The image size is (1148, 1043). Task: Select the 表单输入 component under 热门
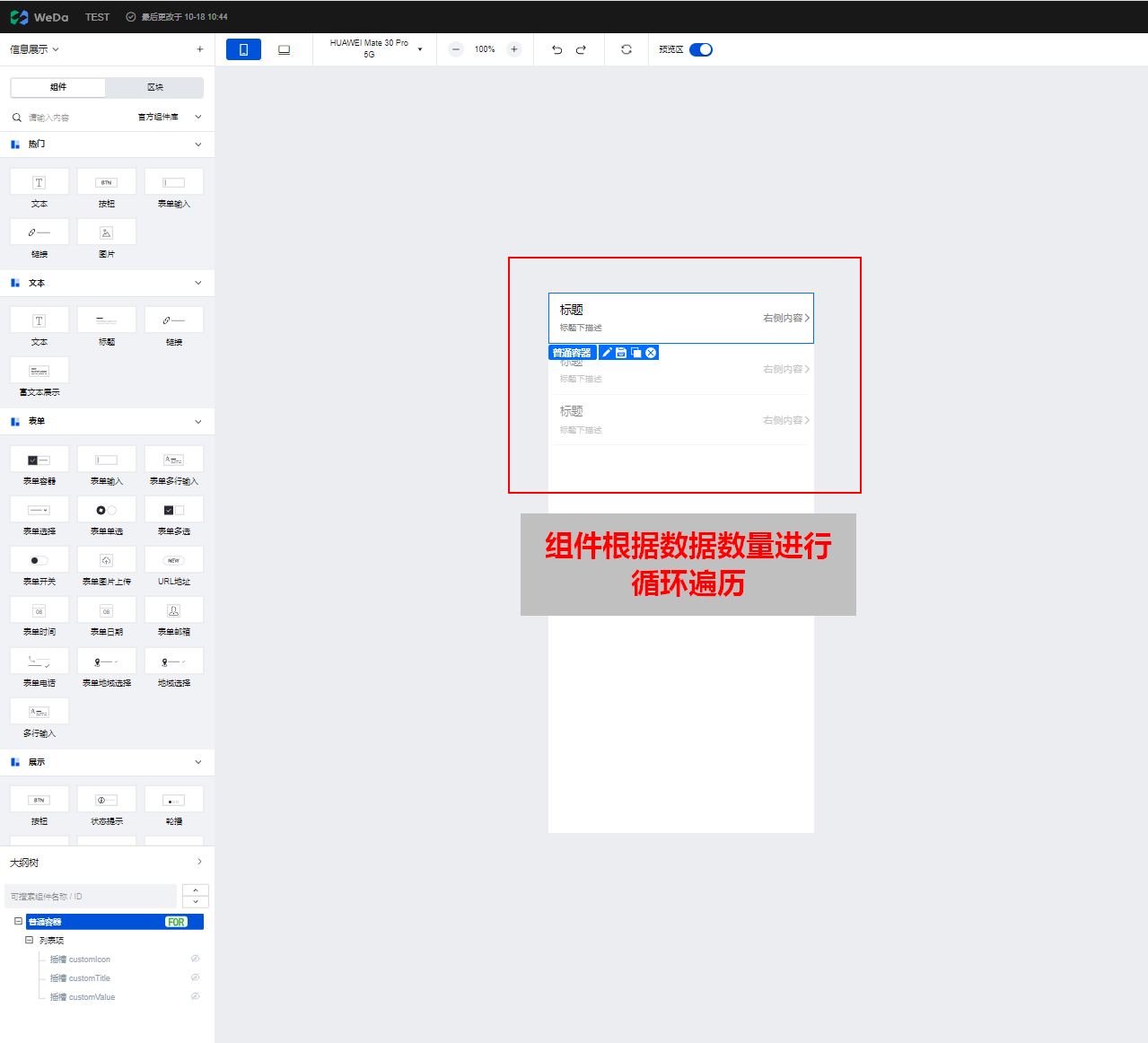coord(174,188)
